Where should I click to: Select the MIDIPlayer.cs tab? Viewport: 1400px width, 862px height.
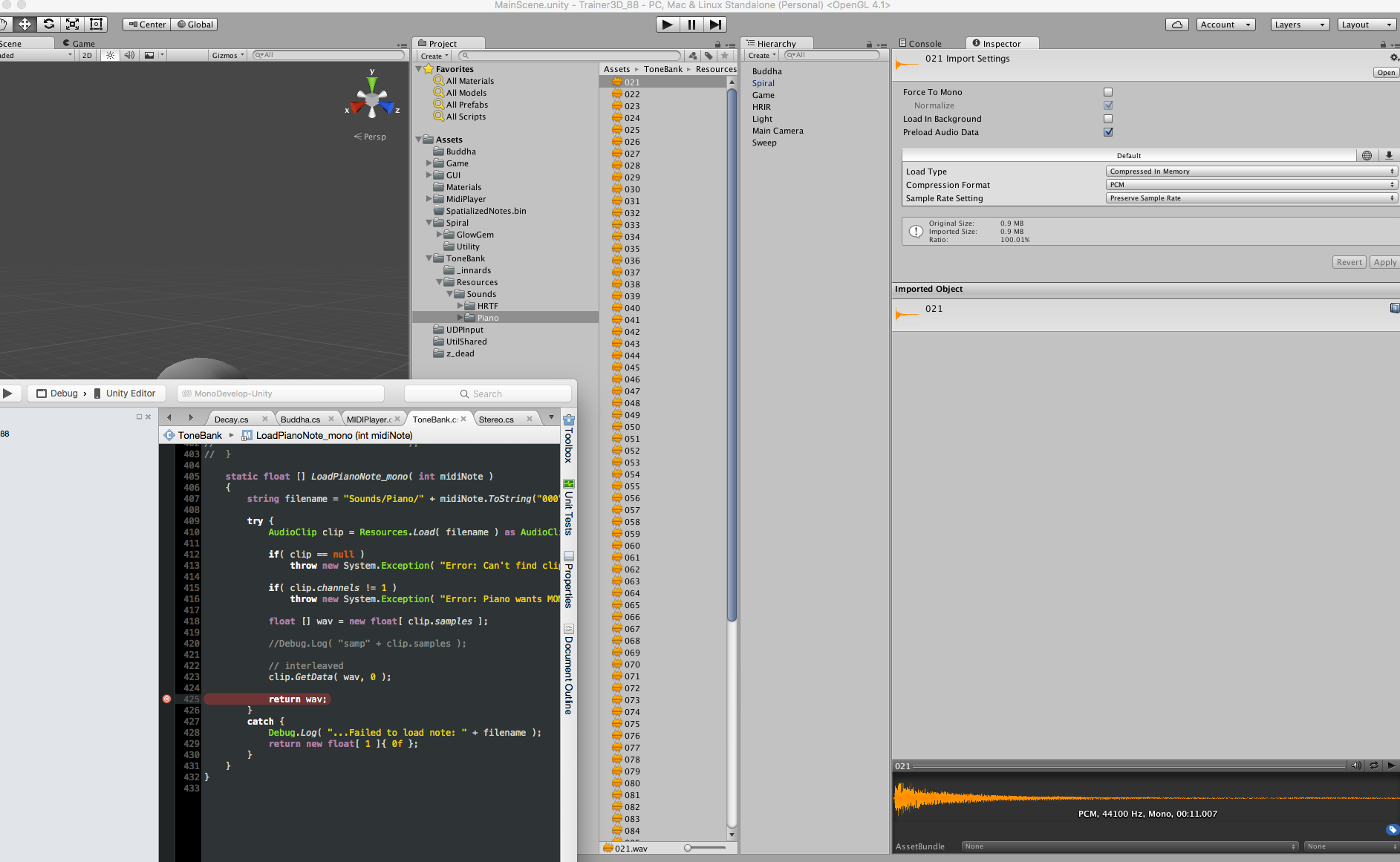tap(369, 419)
